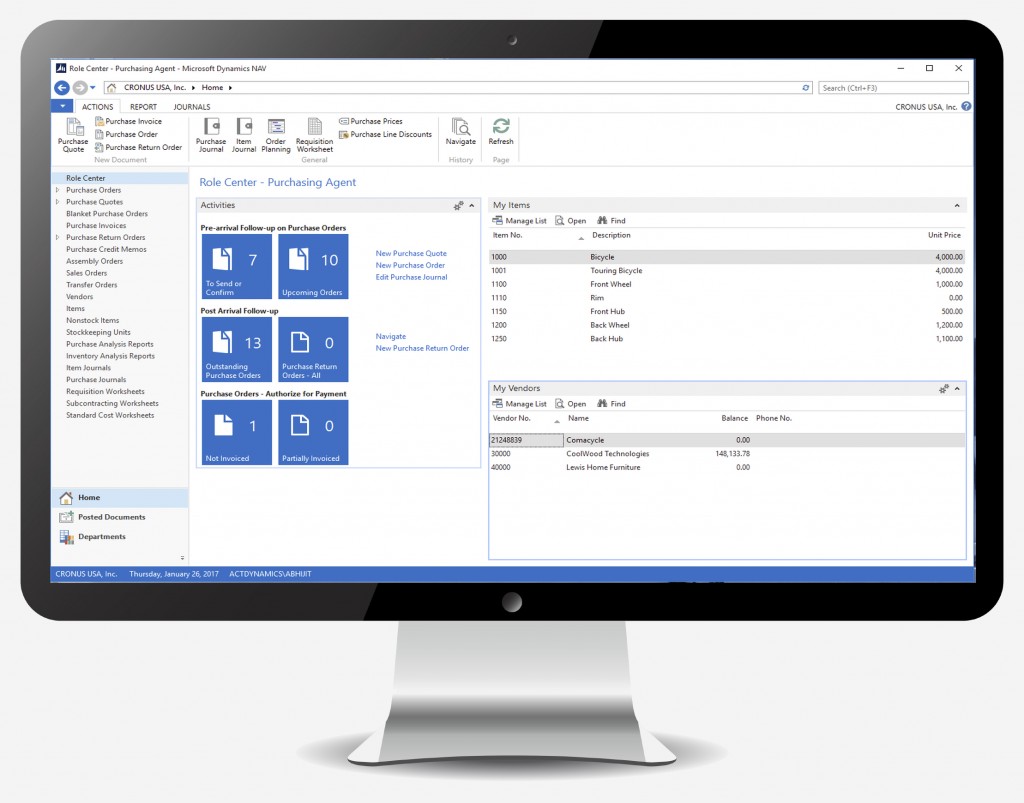Go back with the blue back arrow
The height and width of the screenshot is (803, 1024).
[61, 87]
